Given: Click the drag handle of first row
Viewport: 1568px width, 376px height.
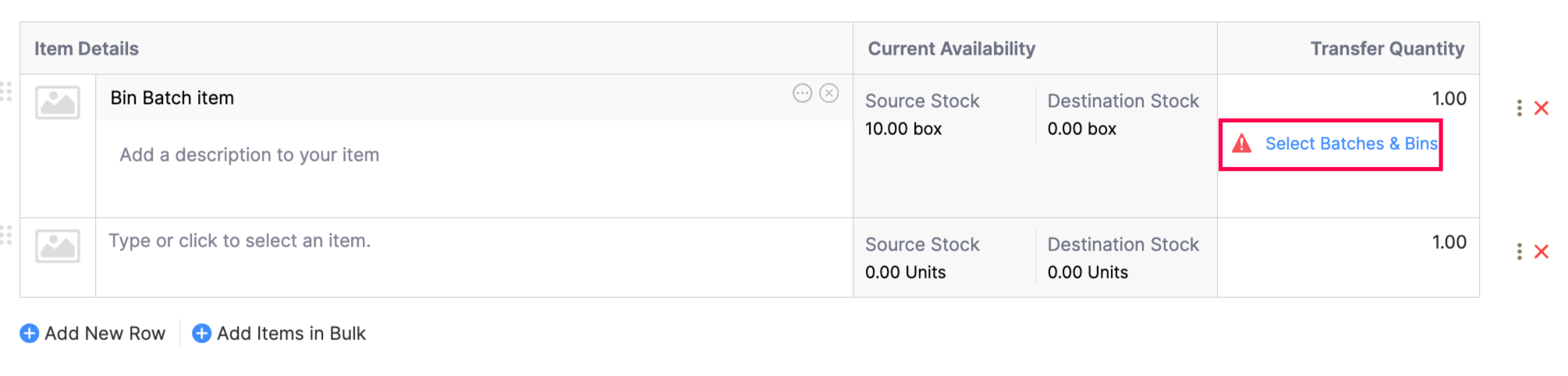Looking at the screenshot, I should 6,91.
